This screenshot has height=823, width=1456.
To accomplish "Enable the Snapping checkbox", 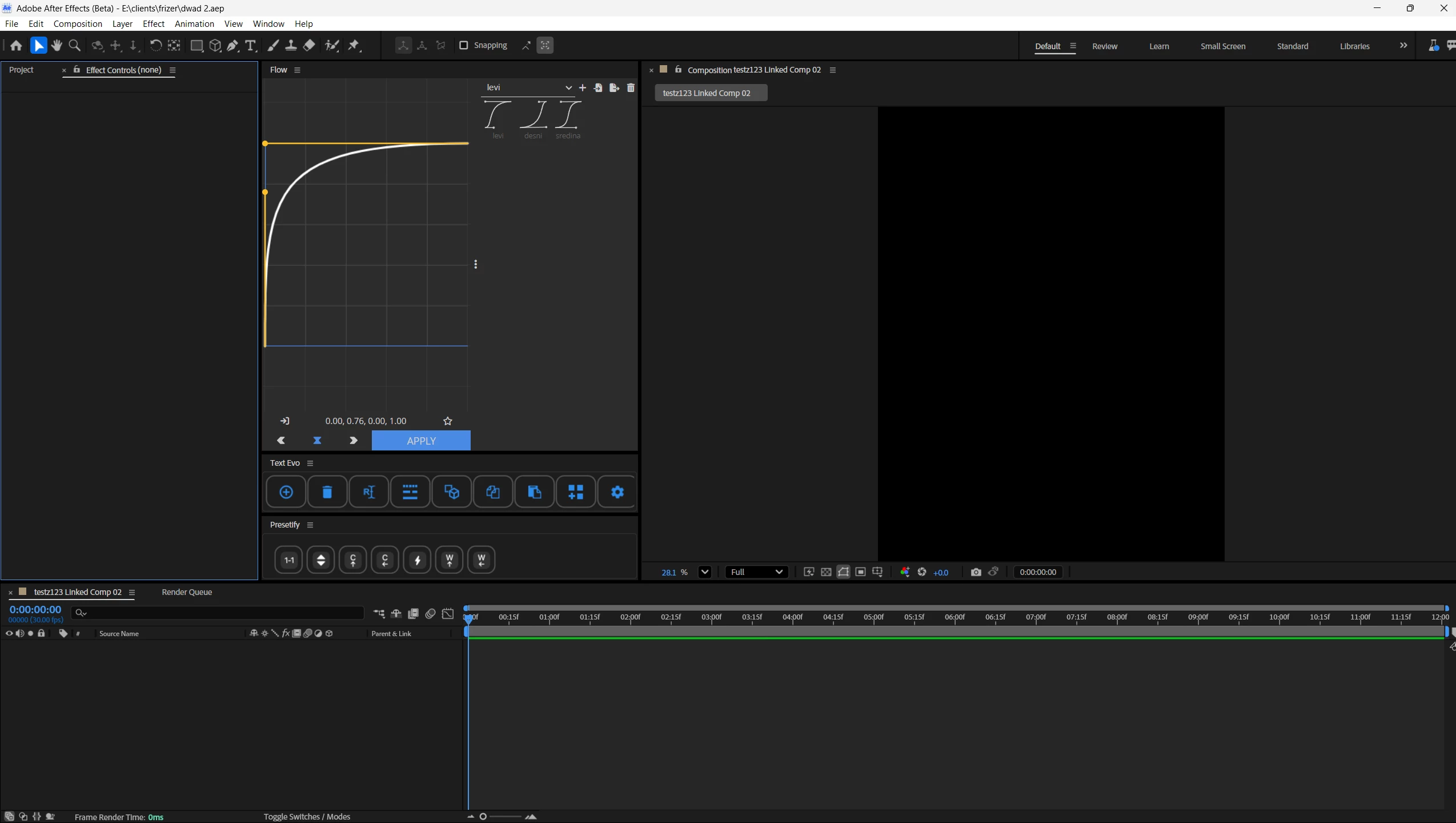I will (x=464, y=45).
